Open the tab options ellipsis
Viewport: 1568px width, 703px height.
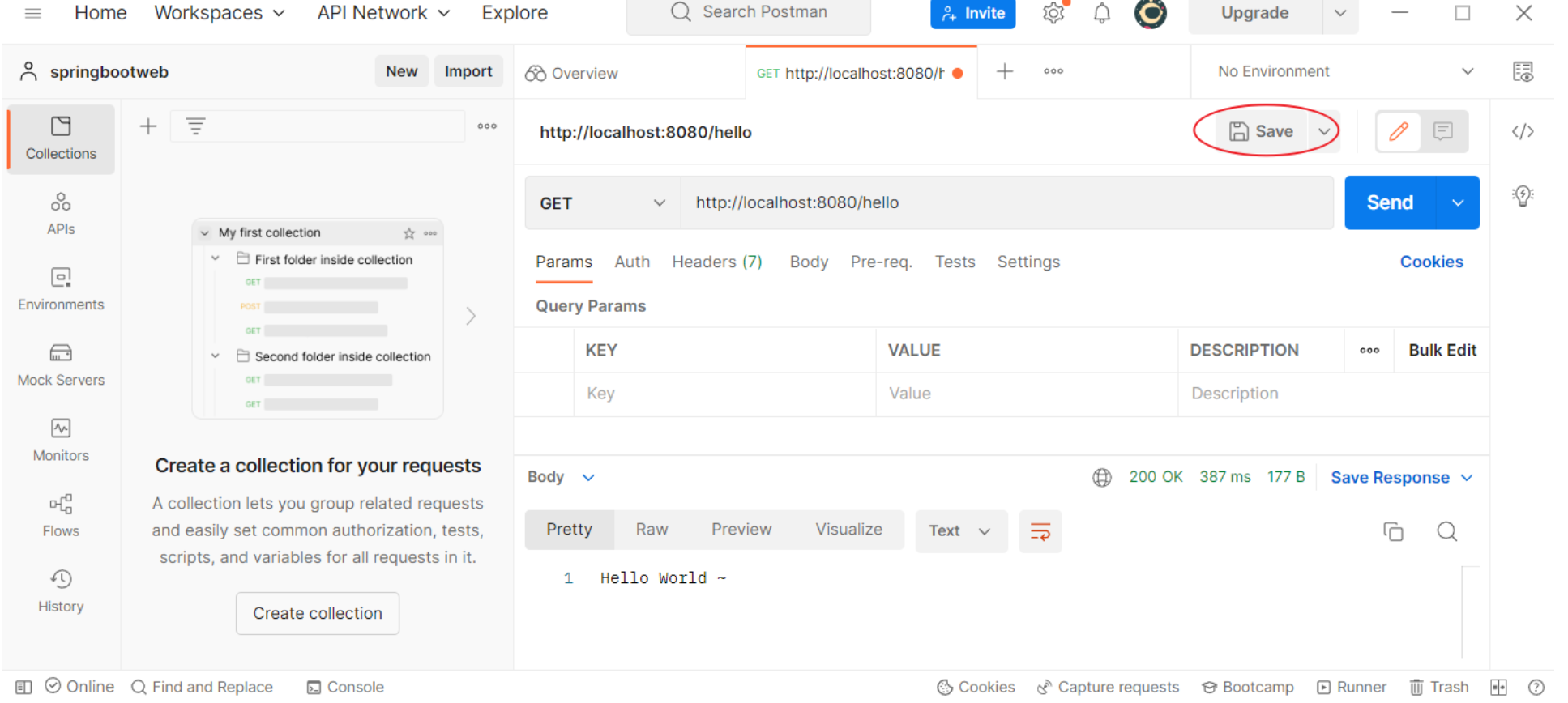[x=1053, y=71]
